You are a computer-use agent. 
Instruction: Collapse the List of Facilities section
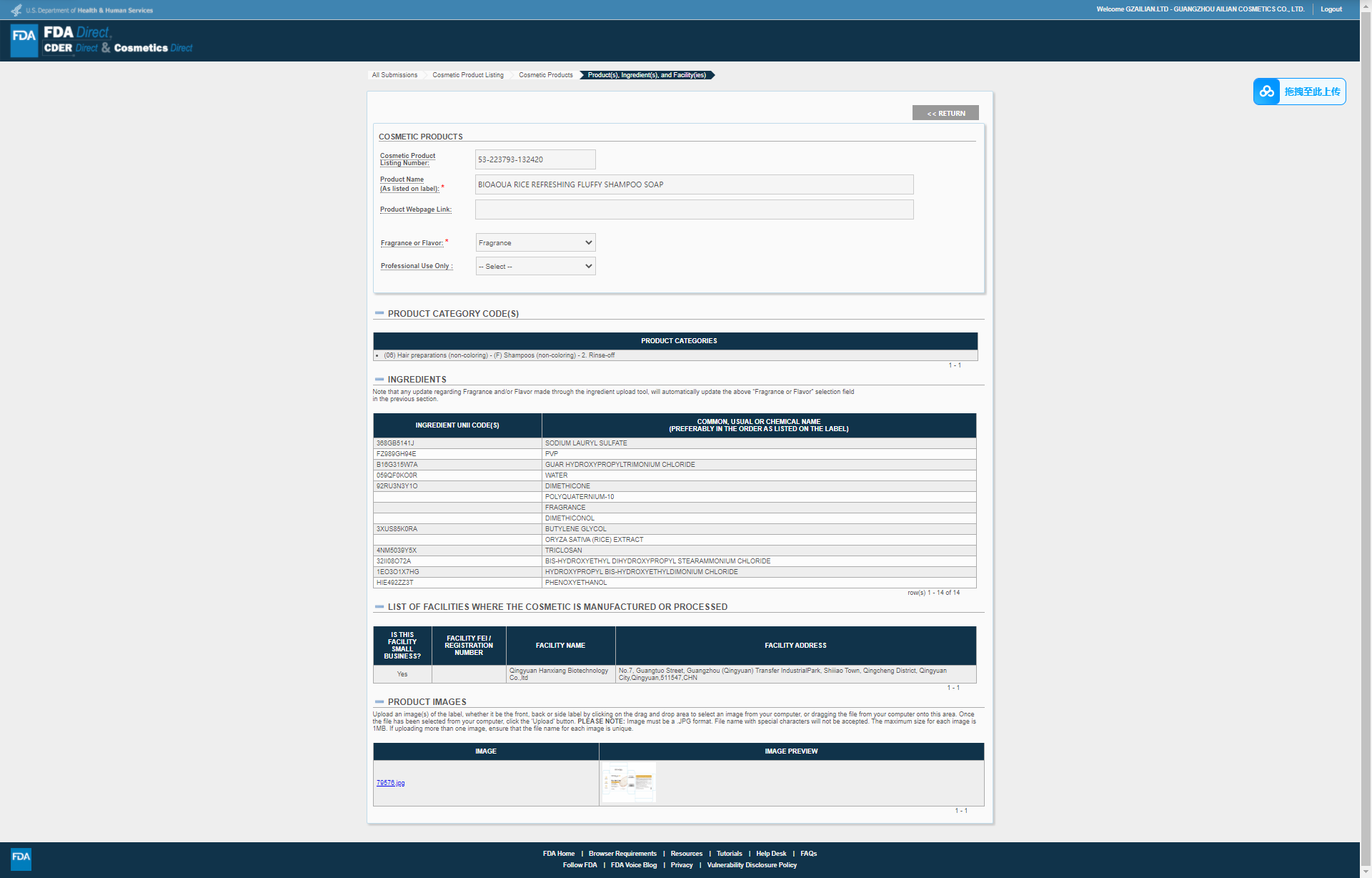point(379,606)
